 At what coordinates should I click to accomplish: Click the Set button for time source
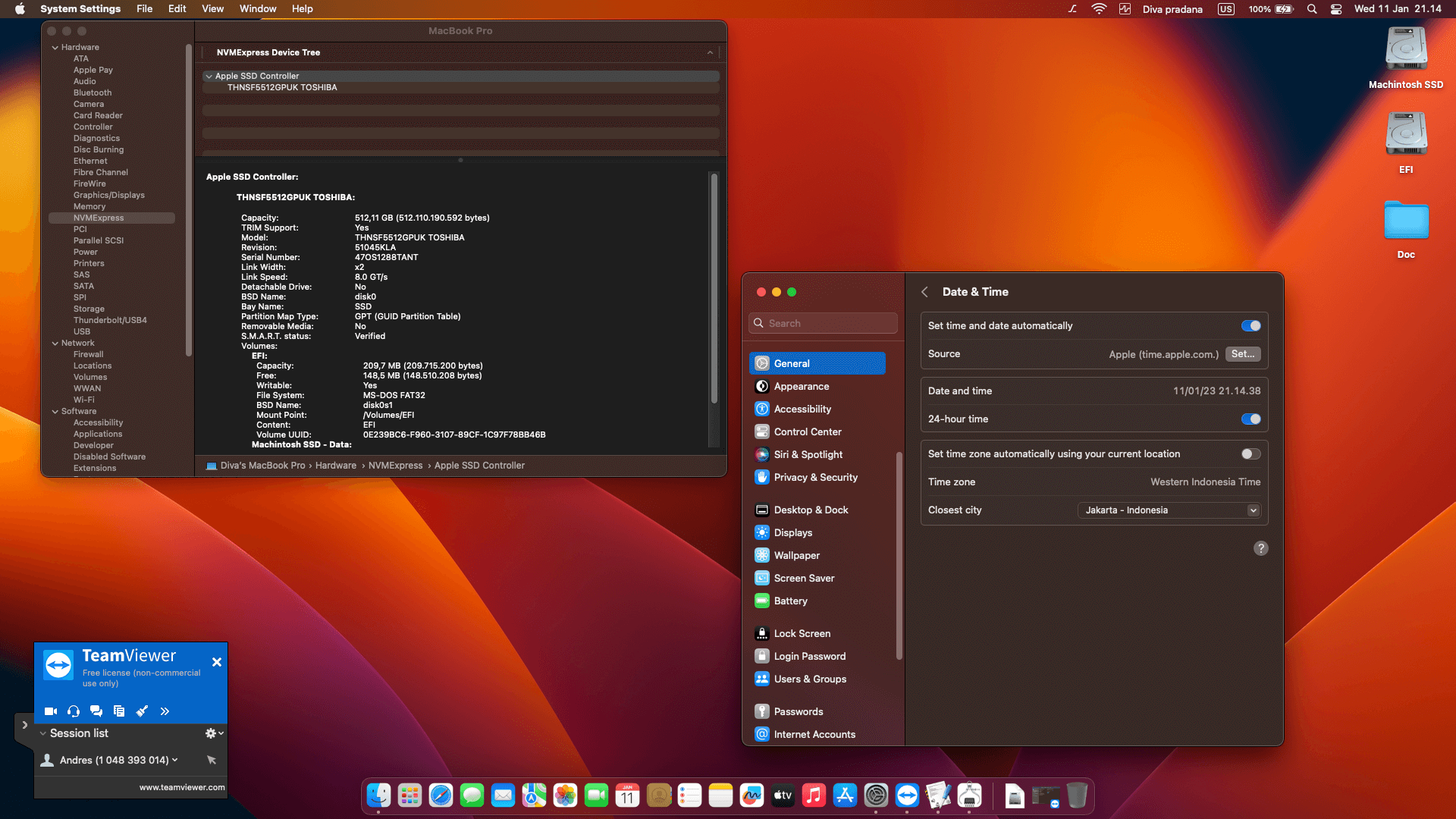pos(1242,354)
